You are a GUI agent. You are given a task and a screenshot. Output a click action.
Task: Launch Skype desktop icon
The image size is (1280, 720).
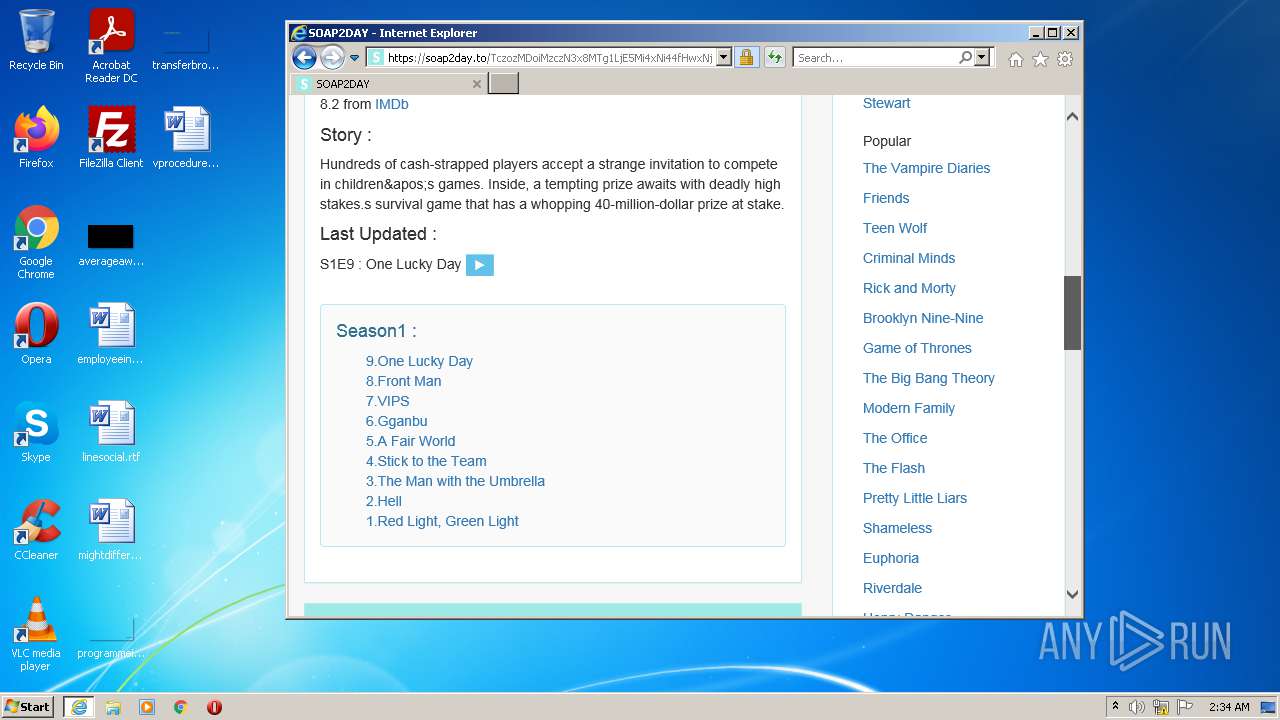click(36, 431)
